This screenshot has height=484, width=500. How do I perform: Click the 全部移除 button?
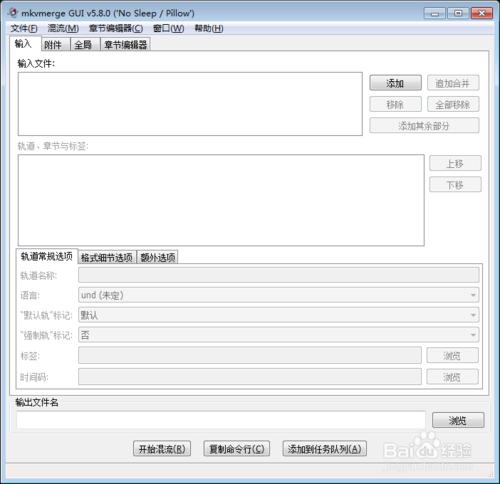(453, 105)
